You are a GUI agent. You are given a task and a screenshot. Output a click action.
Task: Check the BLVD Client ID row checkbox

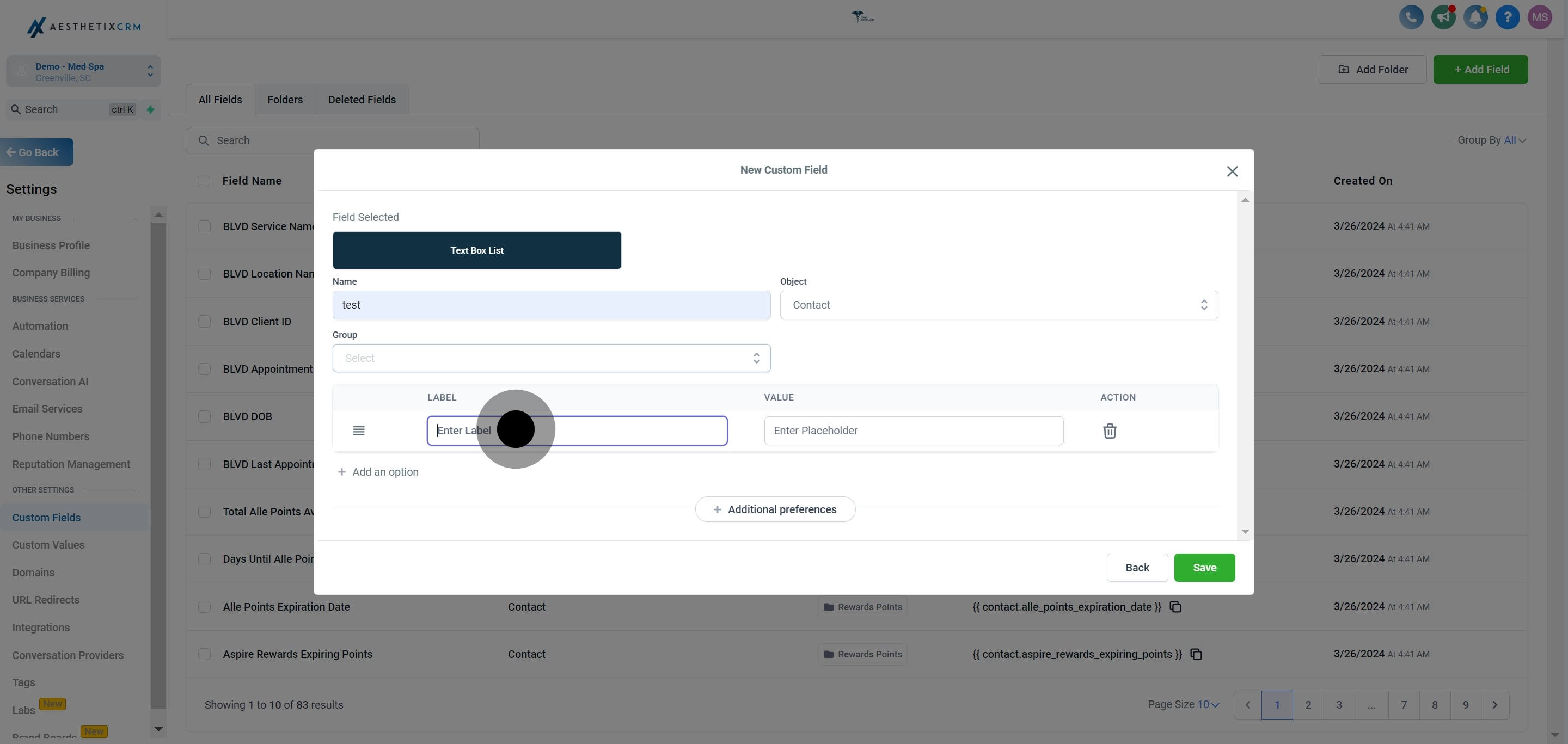click(x=205, y=322)
